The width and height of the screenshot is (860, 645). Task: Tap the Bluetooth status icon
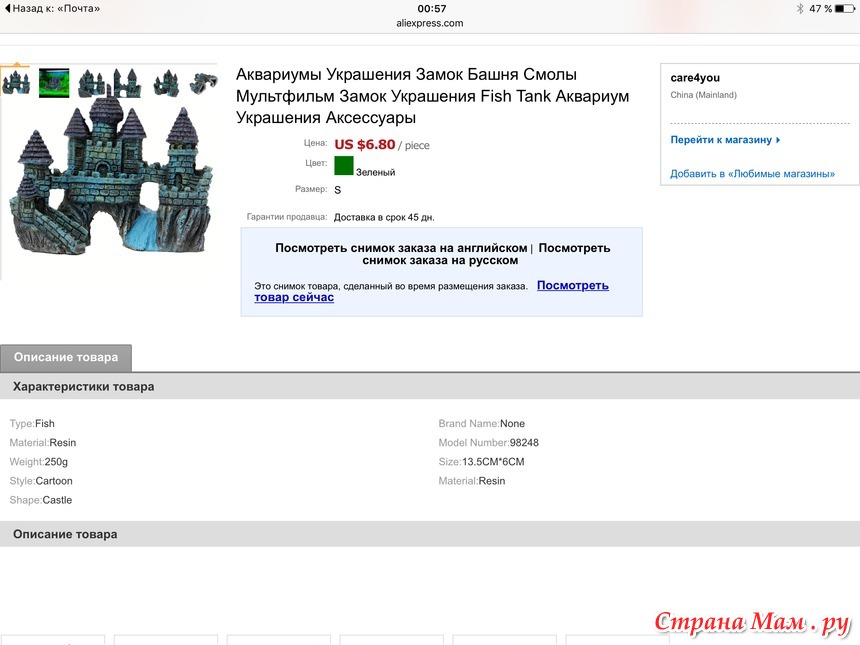pyautogui.click(x=800, y=8)
